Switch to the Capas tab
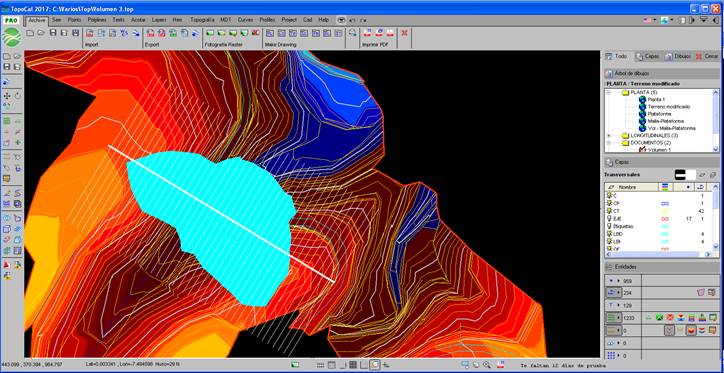The height and width of the screenshot is (373, 724). pyautogui.click(x=647, y=56)
